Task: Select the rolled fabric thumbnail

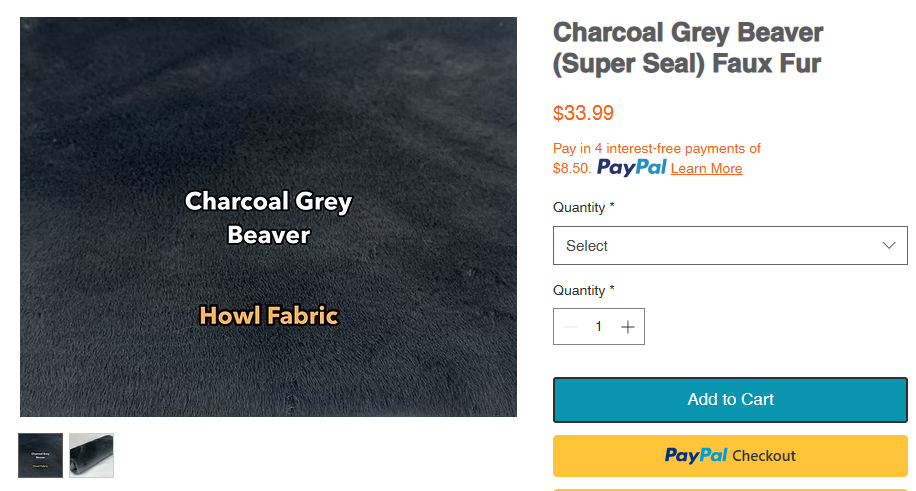Action: point(91,455)
